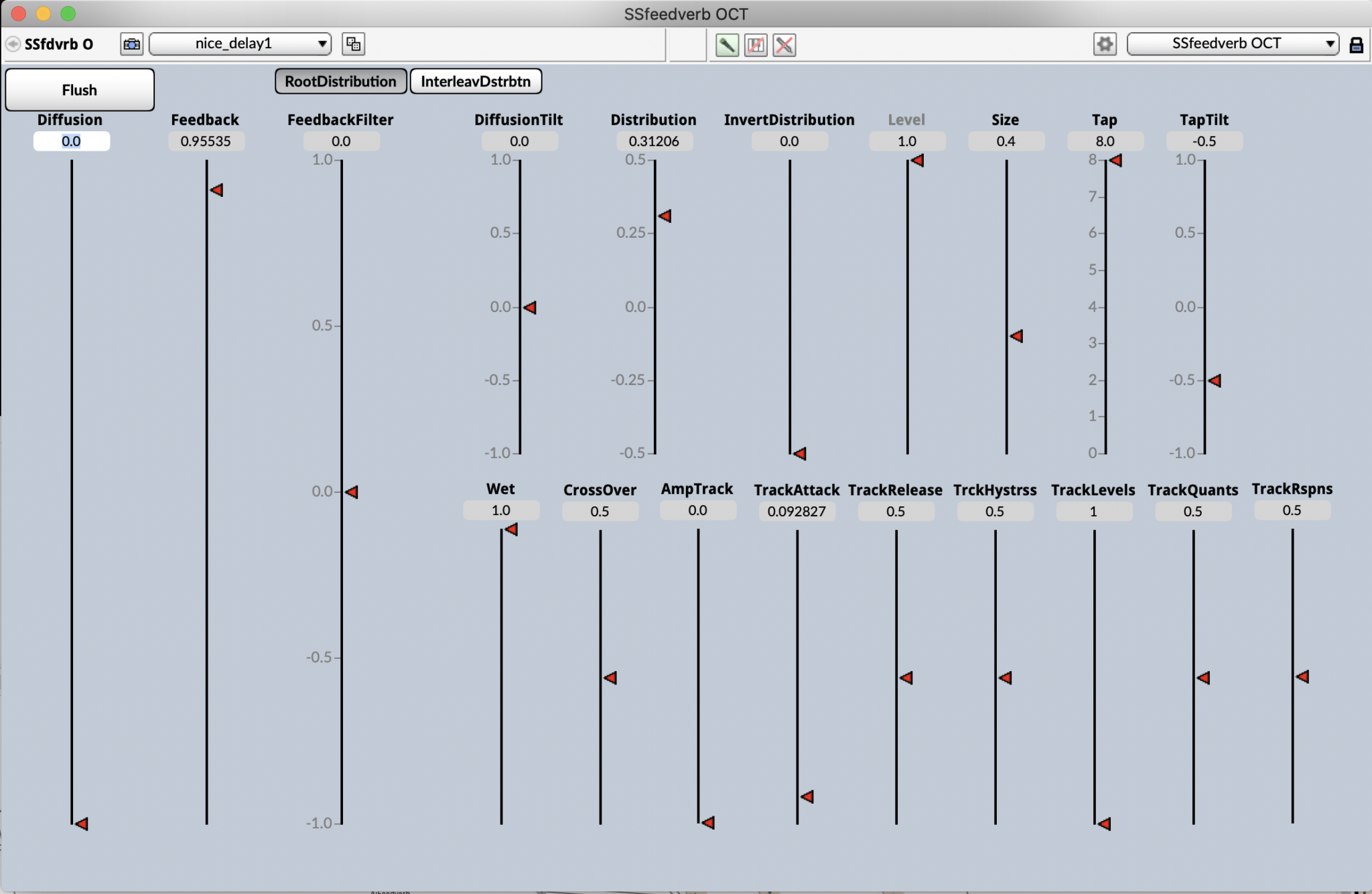Enable the RootDistribution toggle
The width and height of the screenshot is (1372, 894).
340,82
